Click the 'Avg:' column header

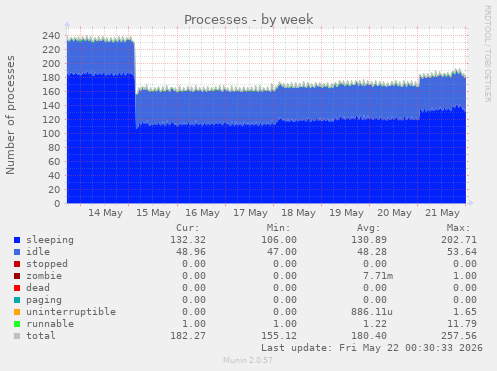tap(368, 228)
